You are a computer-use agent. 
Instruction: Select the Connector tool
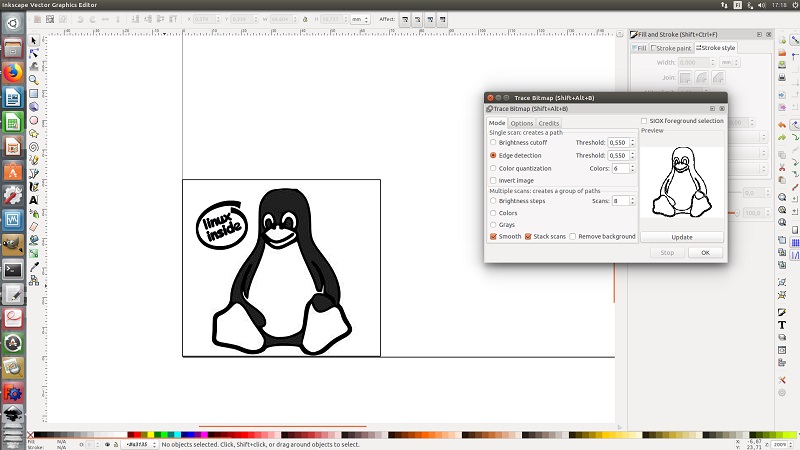34,280
